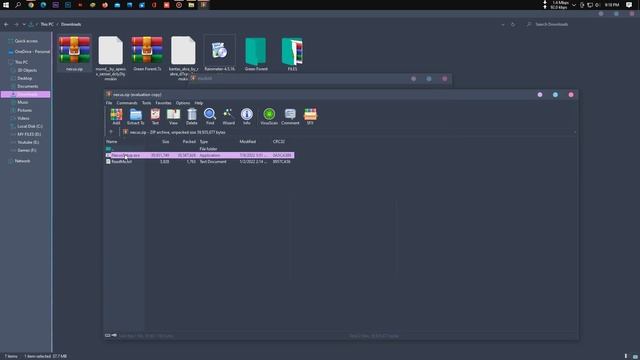Select the FILES folder in Downloads
Screen dimensions: 640x360
tap(292, 53)
